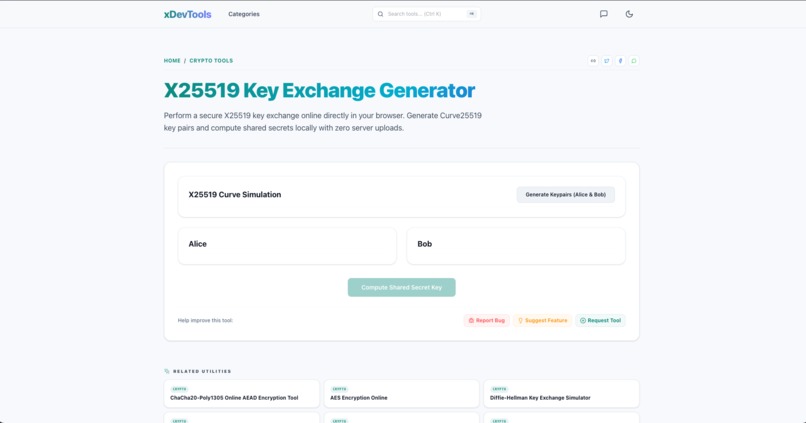Screen dimensions: 806x423
Task: Click the Report Bug button
Action: (x=486, y=320)
